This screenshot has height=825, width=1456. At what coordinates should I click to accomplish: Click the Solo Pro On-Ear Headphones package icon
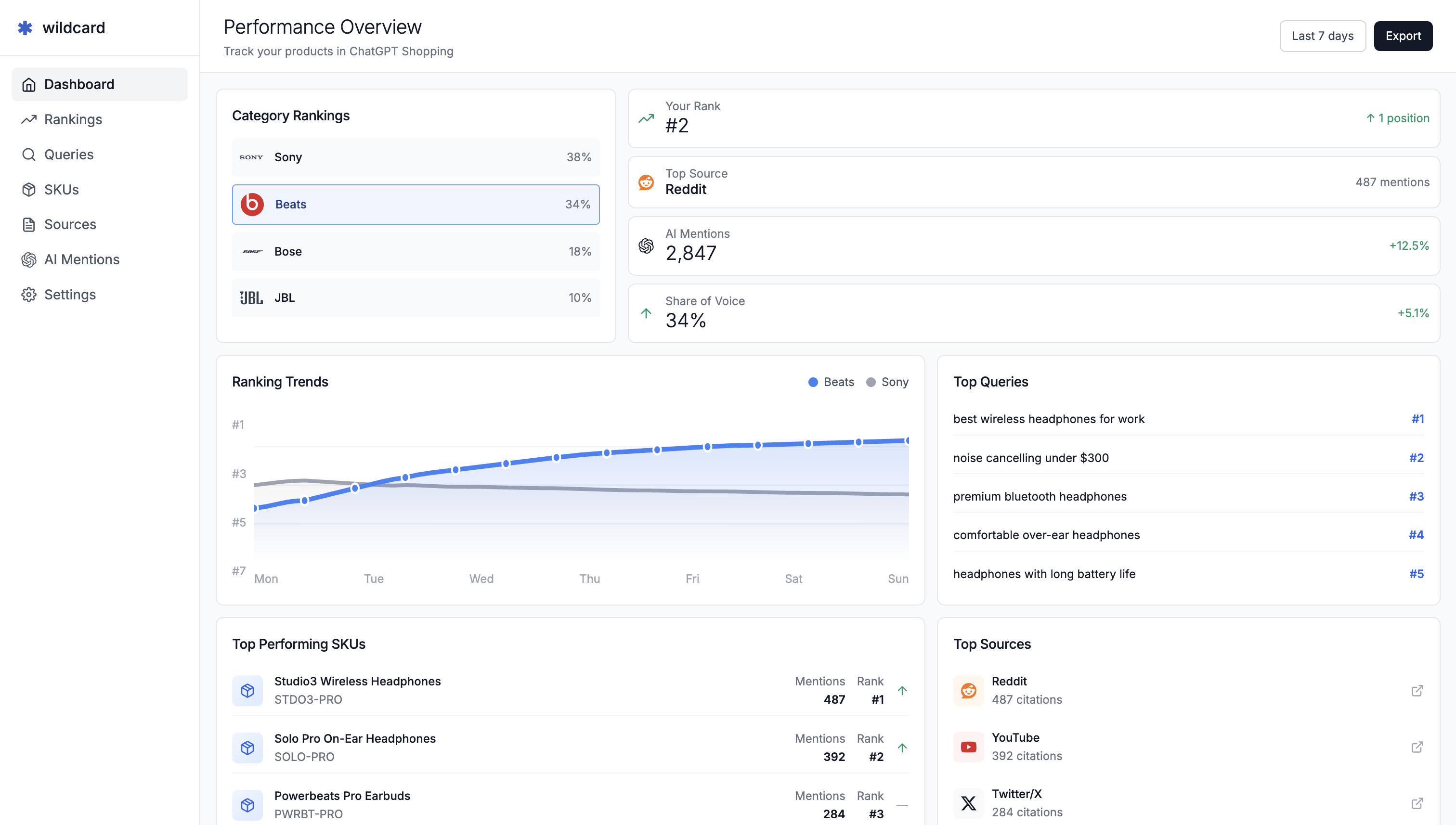tap(247, 748)
